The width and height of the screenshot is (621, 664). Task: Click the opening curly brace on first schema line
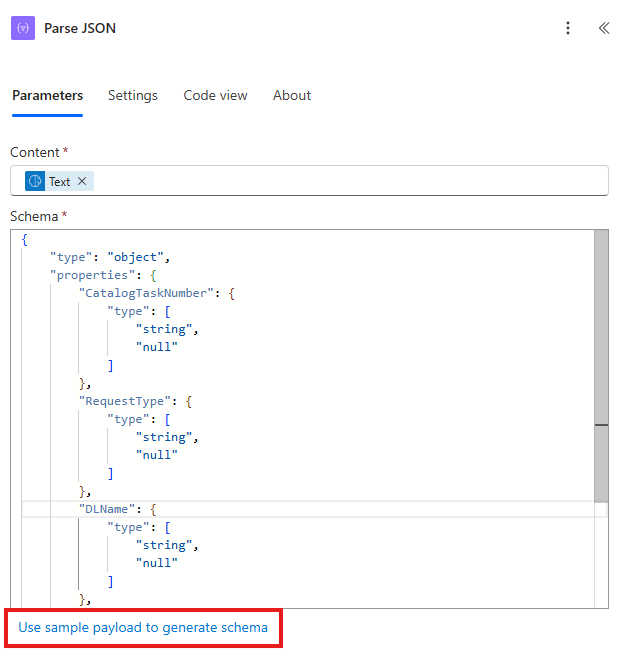click(25, 239)
